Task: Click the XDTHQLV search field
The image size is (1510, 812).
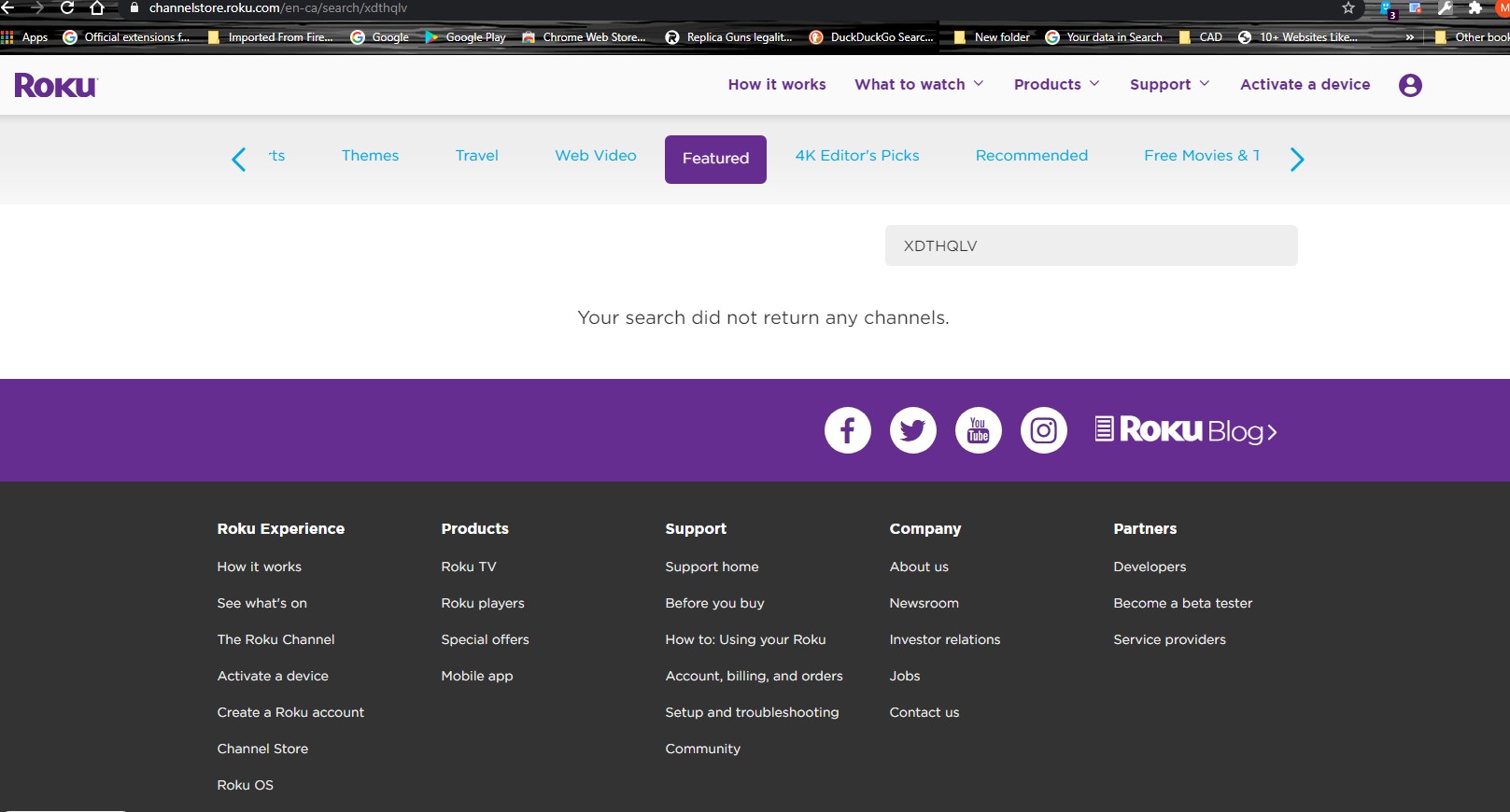Action: point(1092,245)
